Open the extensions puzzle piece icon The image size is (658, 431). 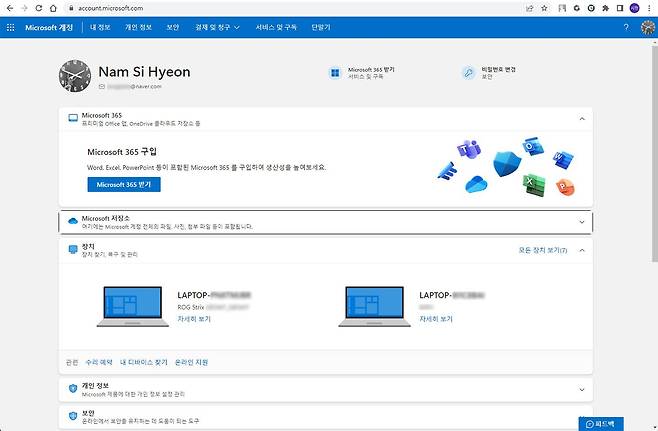click(x=606, y=8)
